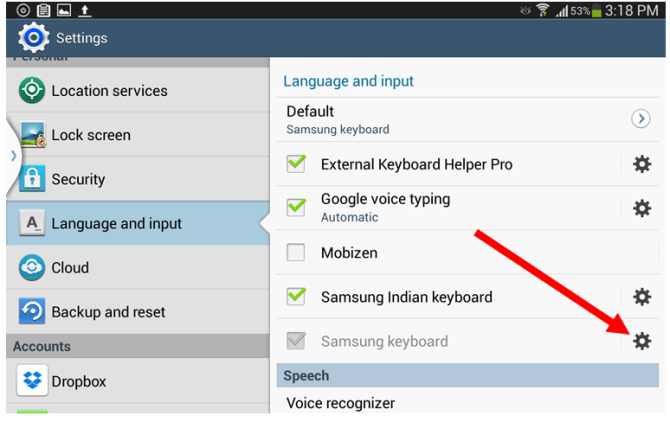Viewport: 670px width, 422px height.
Task: Open Cloud settings
Action: click(138, 268)
